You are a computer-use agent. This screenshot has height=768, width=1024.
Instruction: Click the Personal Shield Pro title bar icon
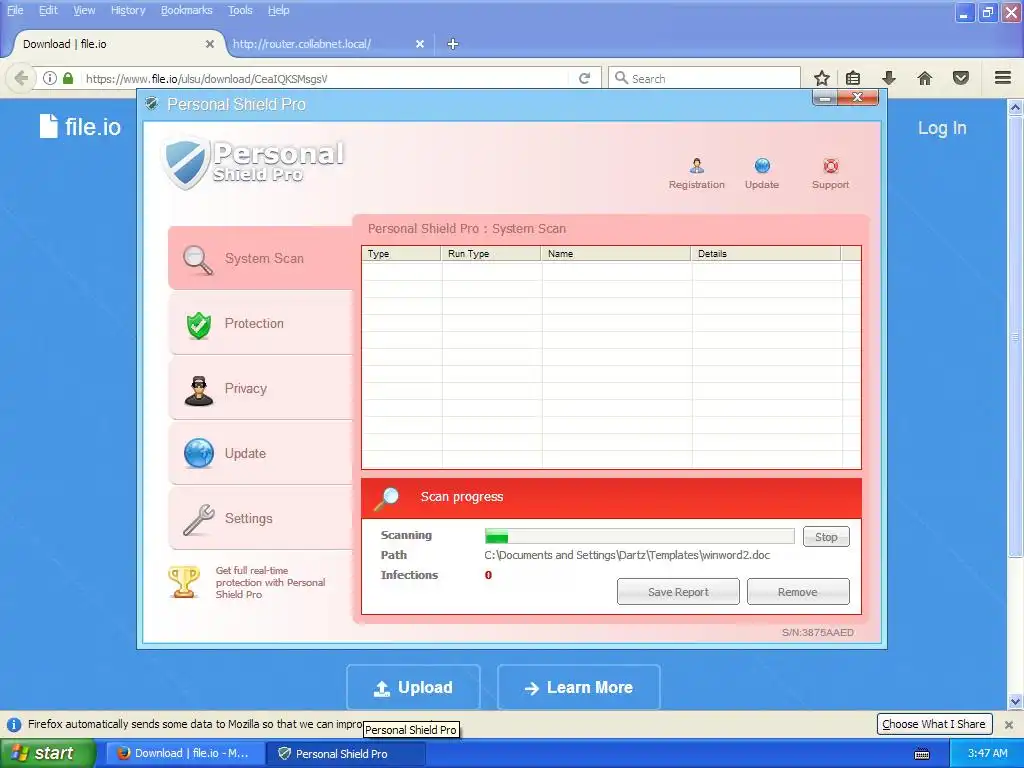[x=152, y=104]
